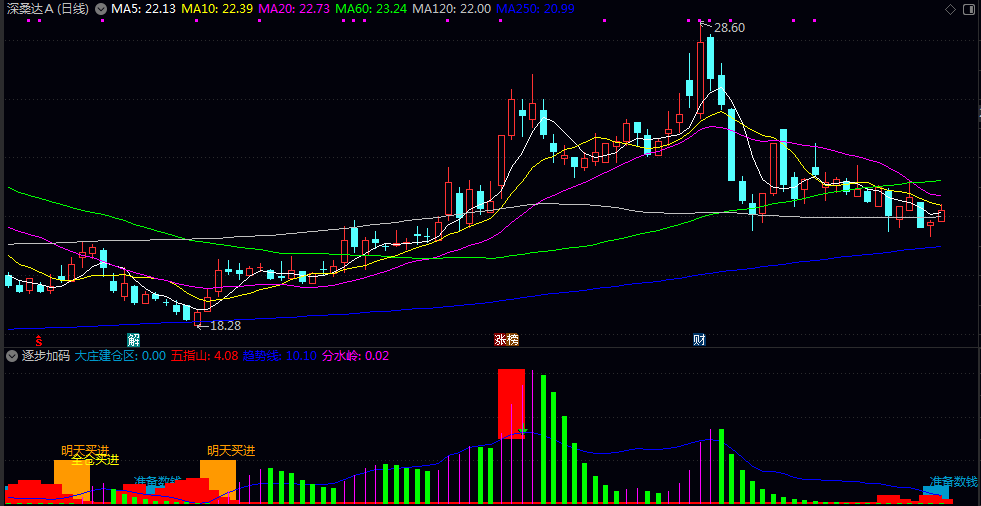Click the 趋势线: 10.10 value
The width and height of the screenshot is (981, 506).
pos(280,356)
